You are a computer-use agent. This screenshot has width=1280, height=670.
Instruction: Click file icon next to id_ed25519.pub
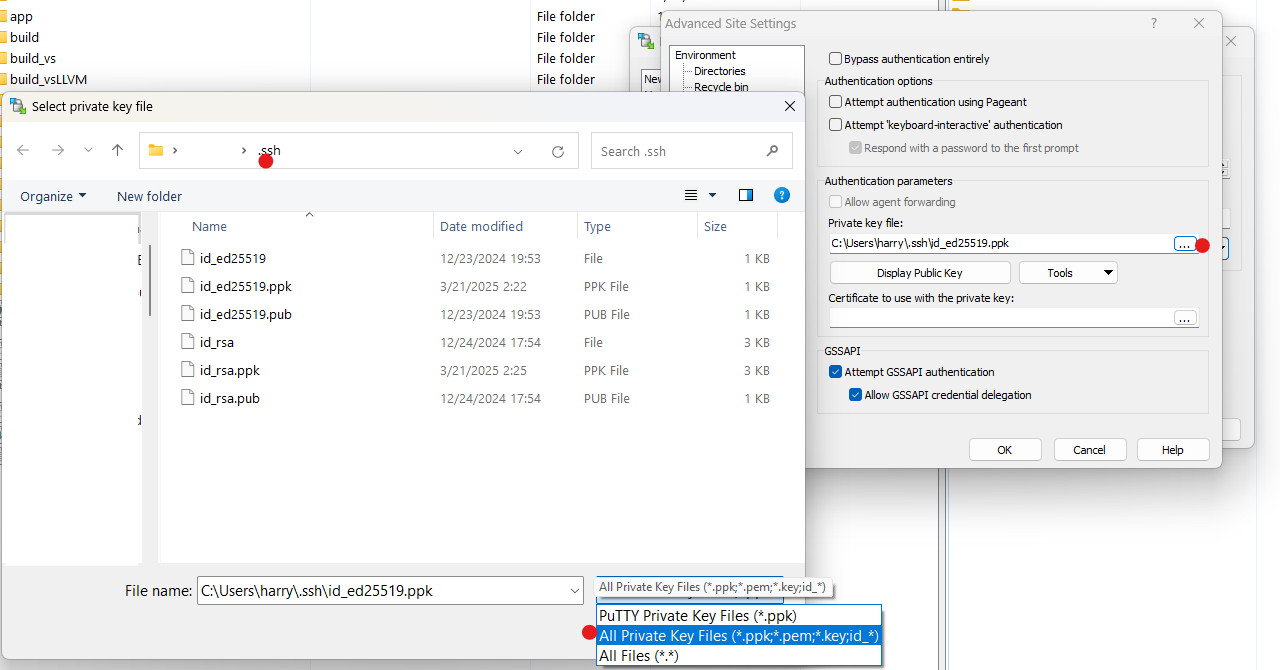tap(187, 314)
